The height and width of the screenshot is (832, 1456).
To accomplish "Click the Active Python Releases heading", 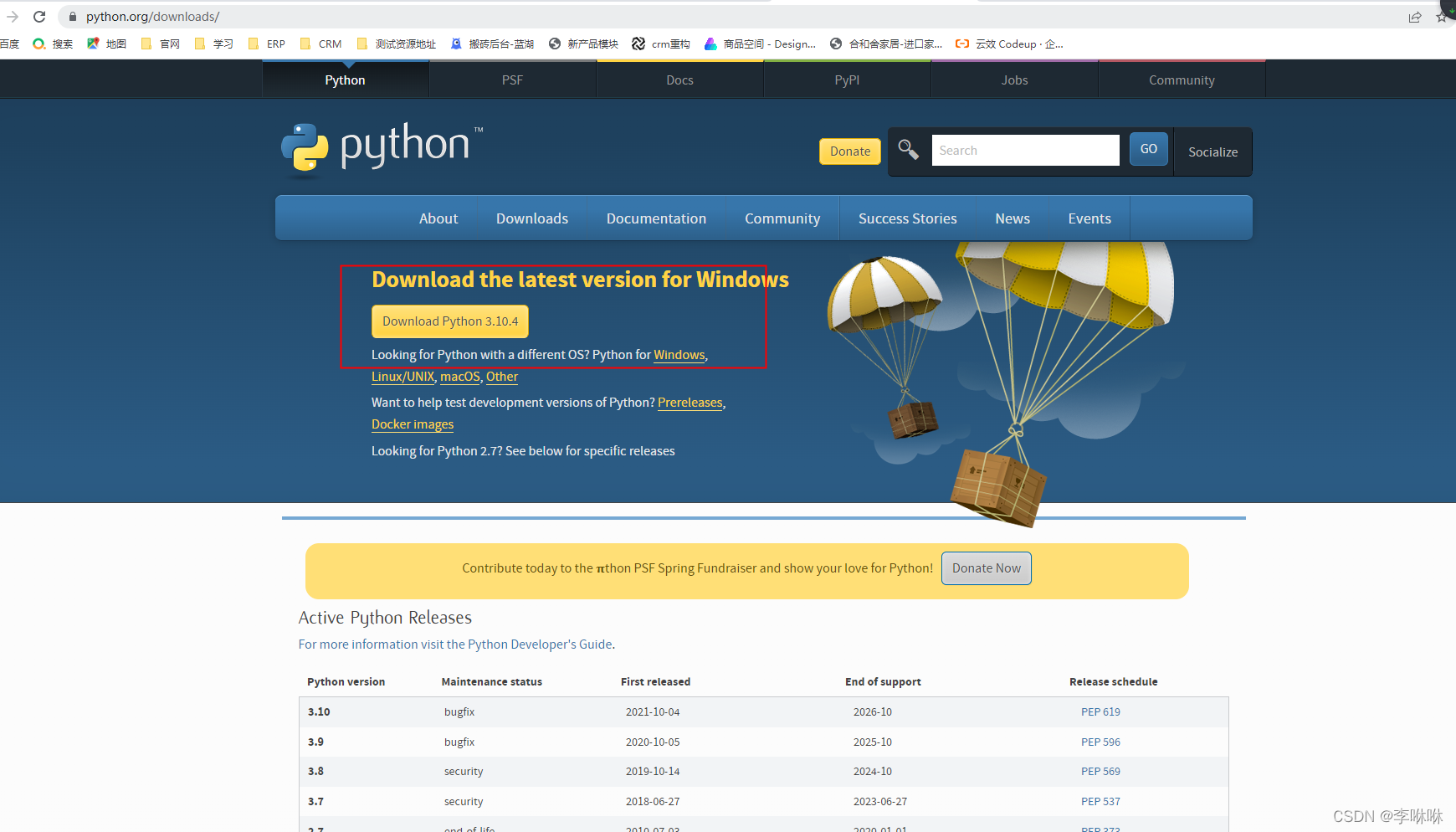I will [x=385, y=618].
